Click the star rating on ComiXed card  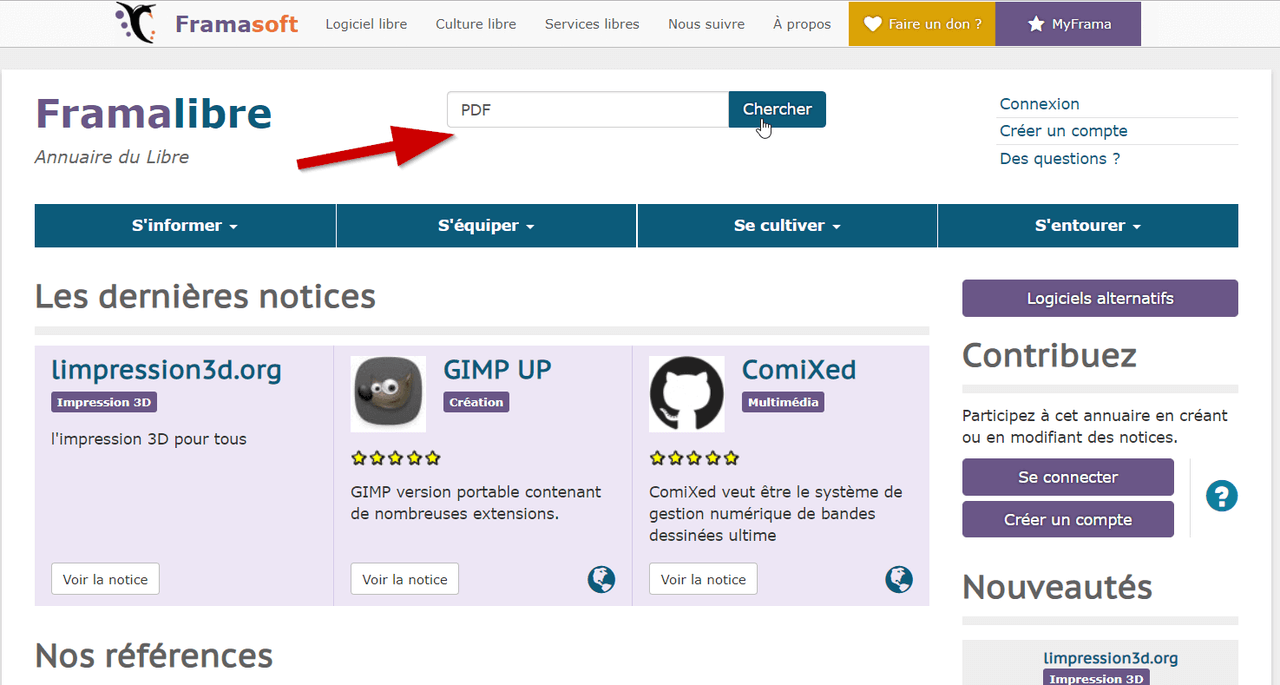pyautogui.click(x=694, y=458)
